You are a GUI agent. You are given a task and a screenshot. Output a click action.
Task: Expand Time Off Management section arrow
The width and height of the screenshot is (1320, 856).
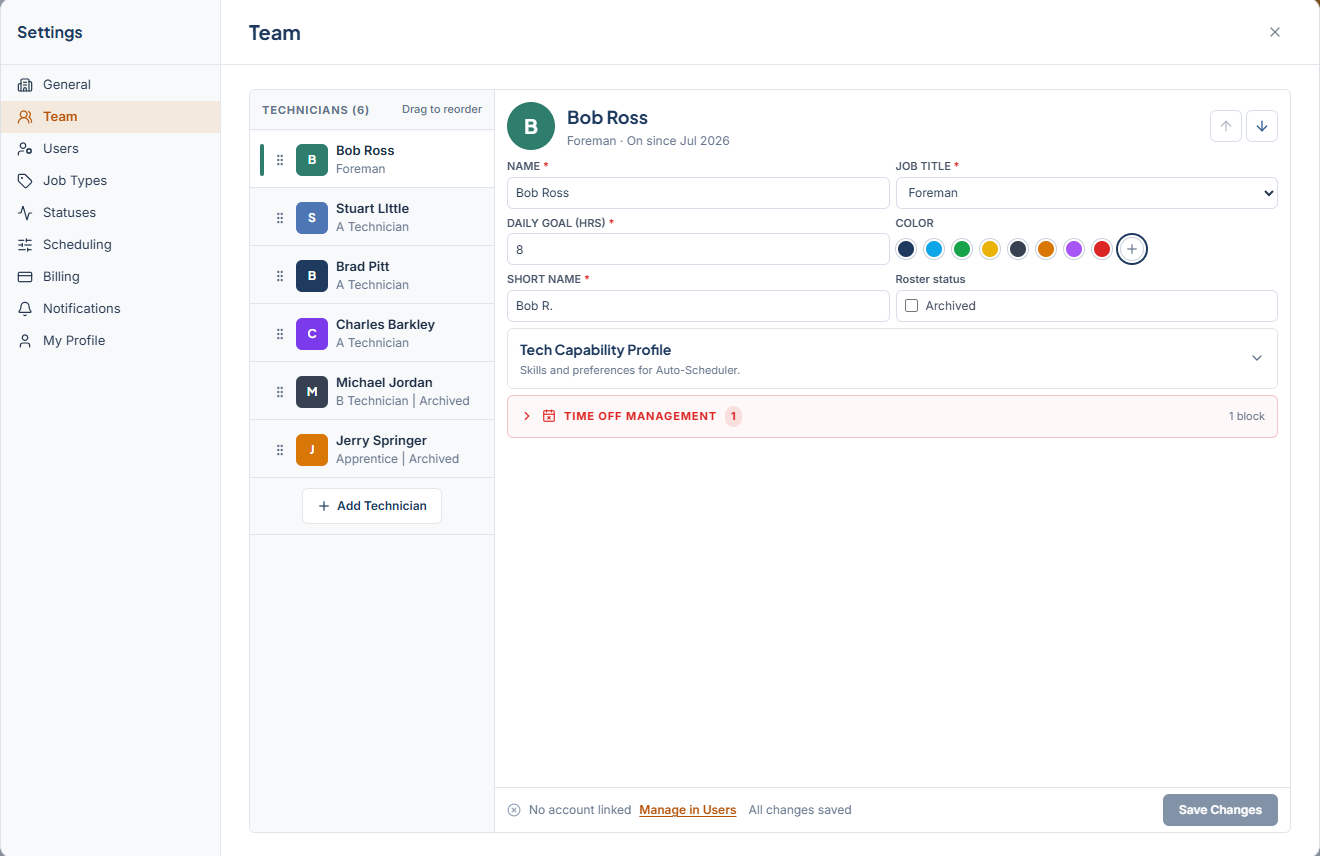click(527, 416)
